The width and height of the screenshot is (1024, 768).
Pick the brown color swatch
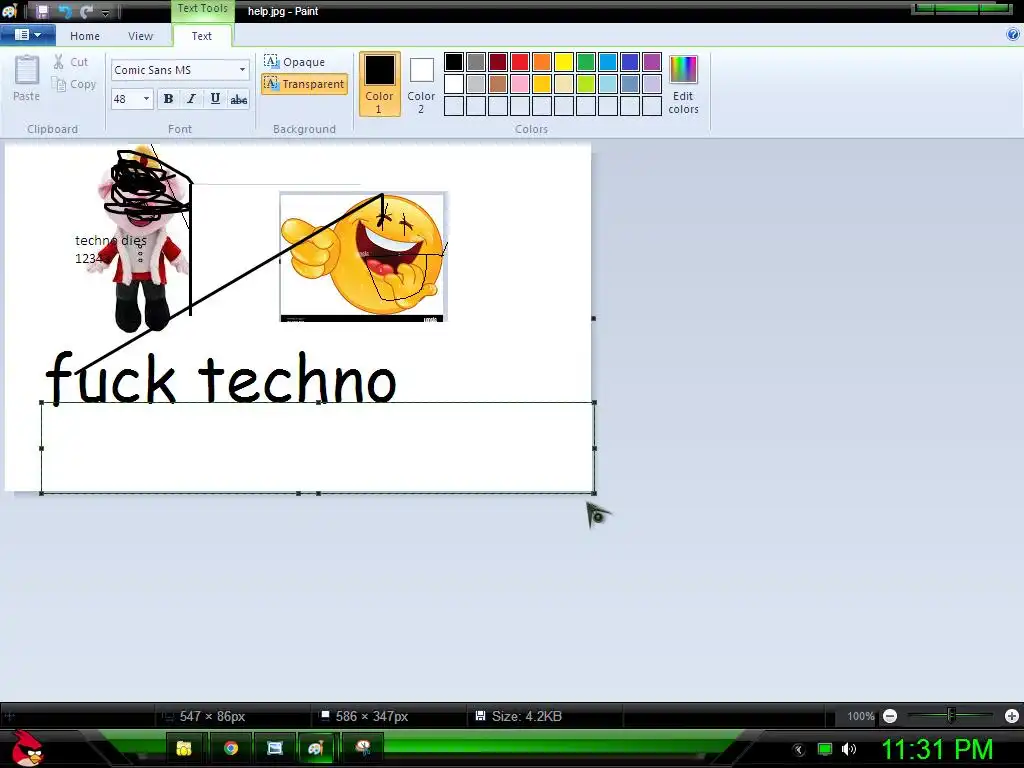[498, 84]
